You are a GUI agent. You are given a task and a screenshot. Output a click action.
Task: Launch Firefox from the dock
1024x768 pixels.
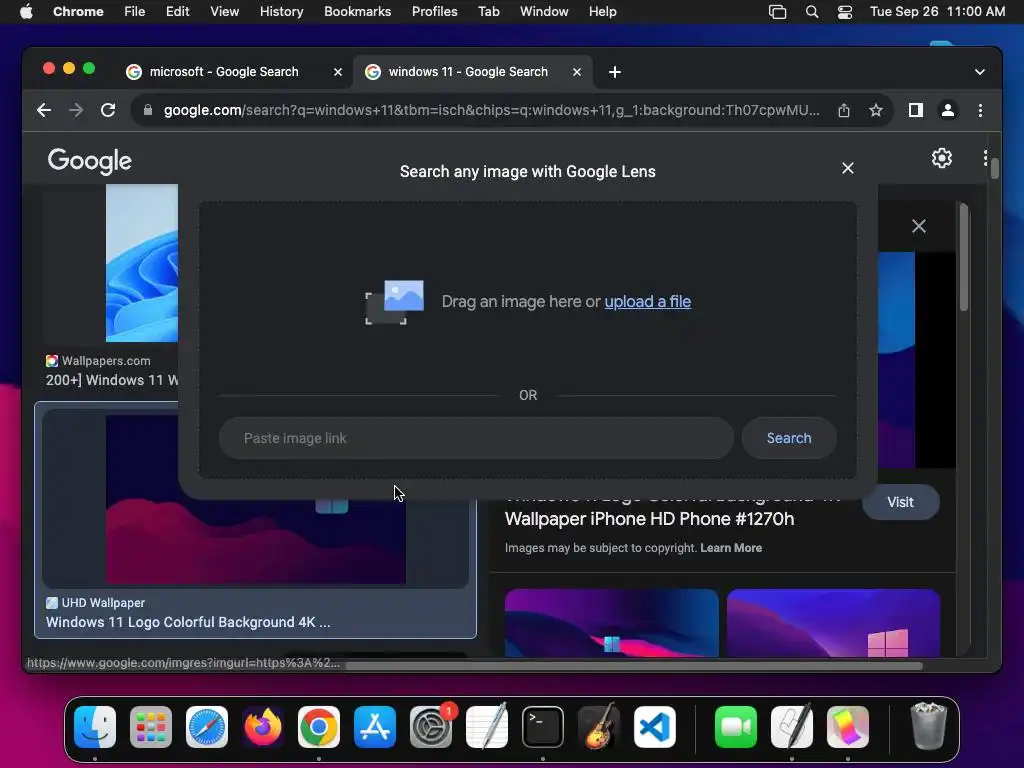263,727
